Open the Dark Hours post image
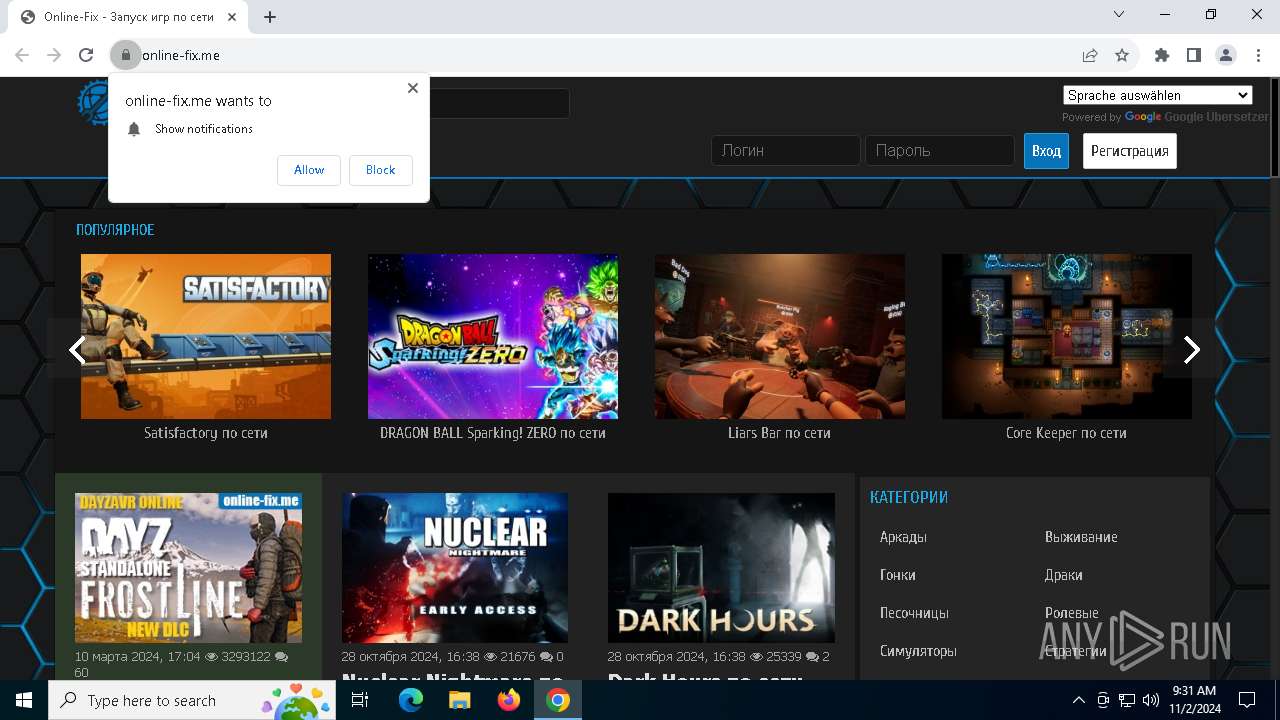Image resolution: width=1280 pixels, height=720 pixels. coord(721,567)
